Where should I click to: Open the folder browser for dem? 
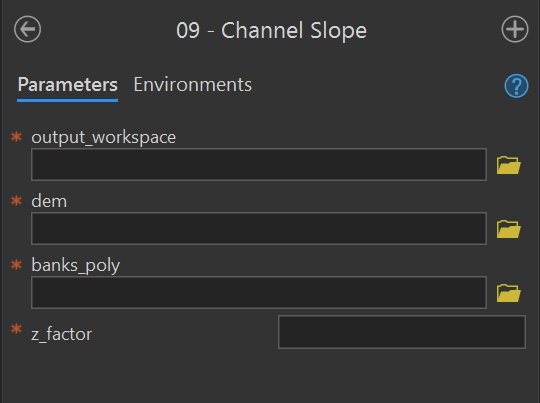coord(508,229)
